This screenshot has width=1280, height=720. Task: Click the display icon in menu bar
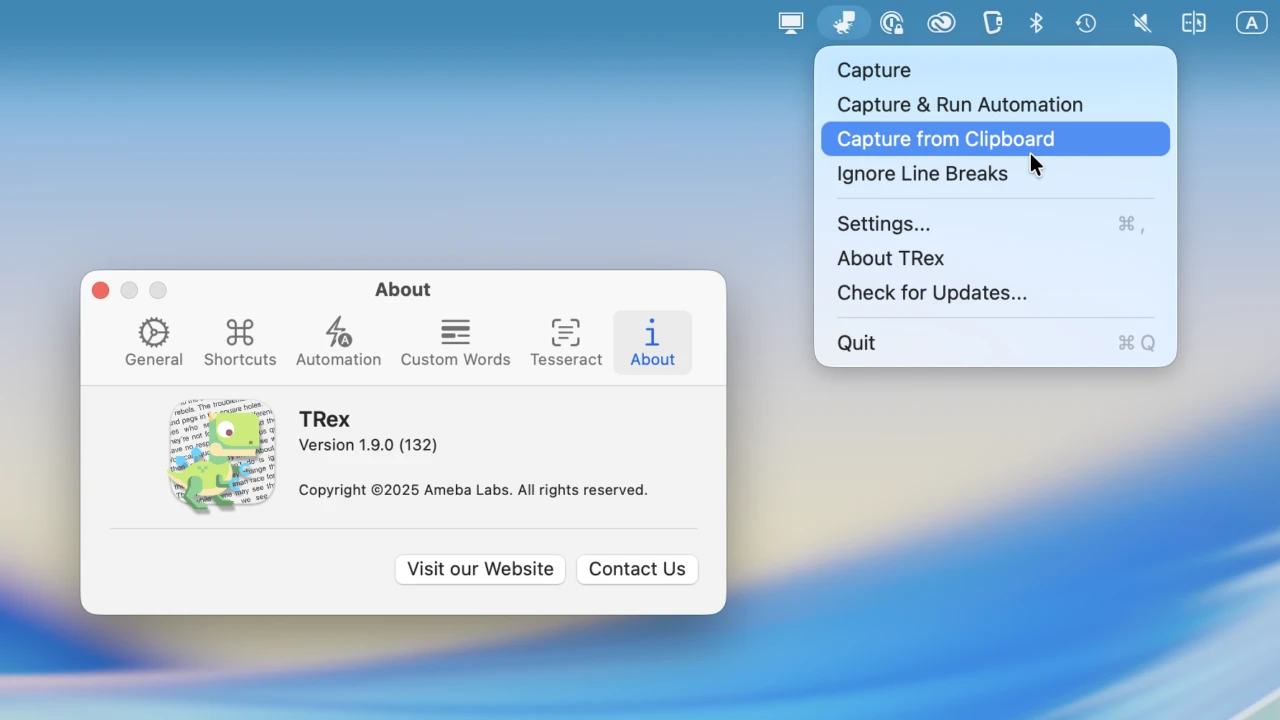coord(791,23)
